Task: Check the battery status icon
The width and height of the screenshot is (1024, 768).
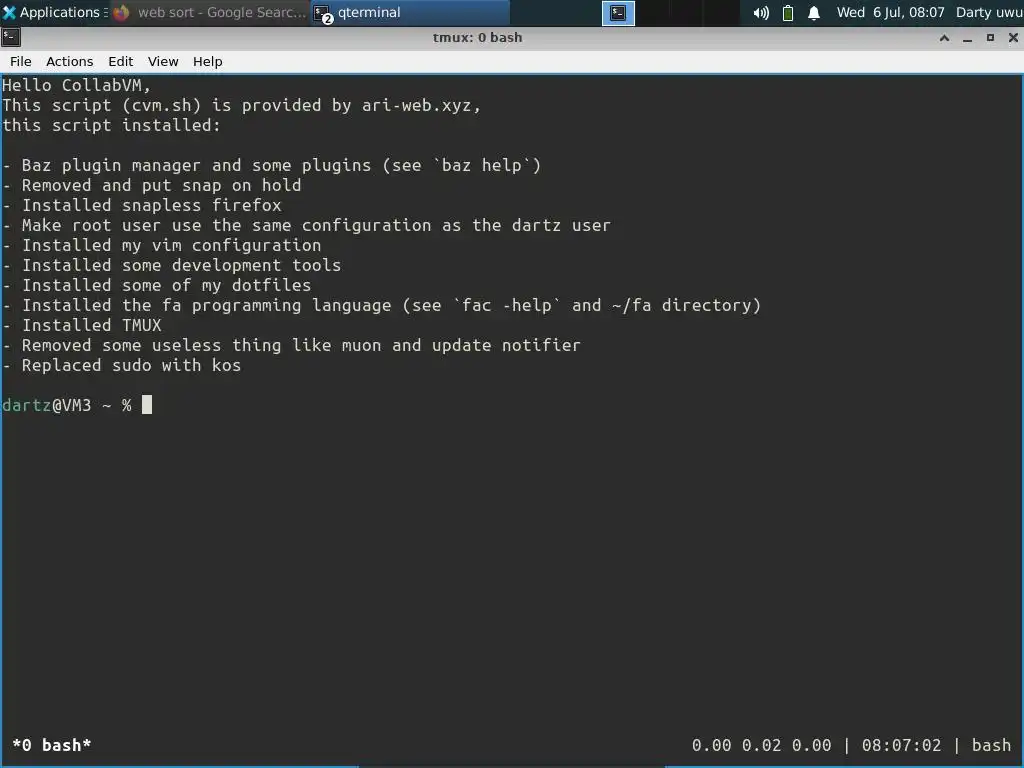Action: click(x=788, y=13)
